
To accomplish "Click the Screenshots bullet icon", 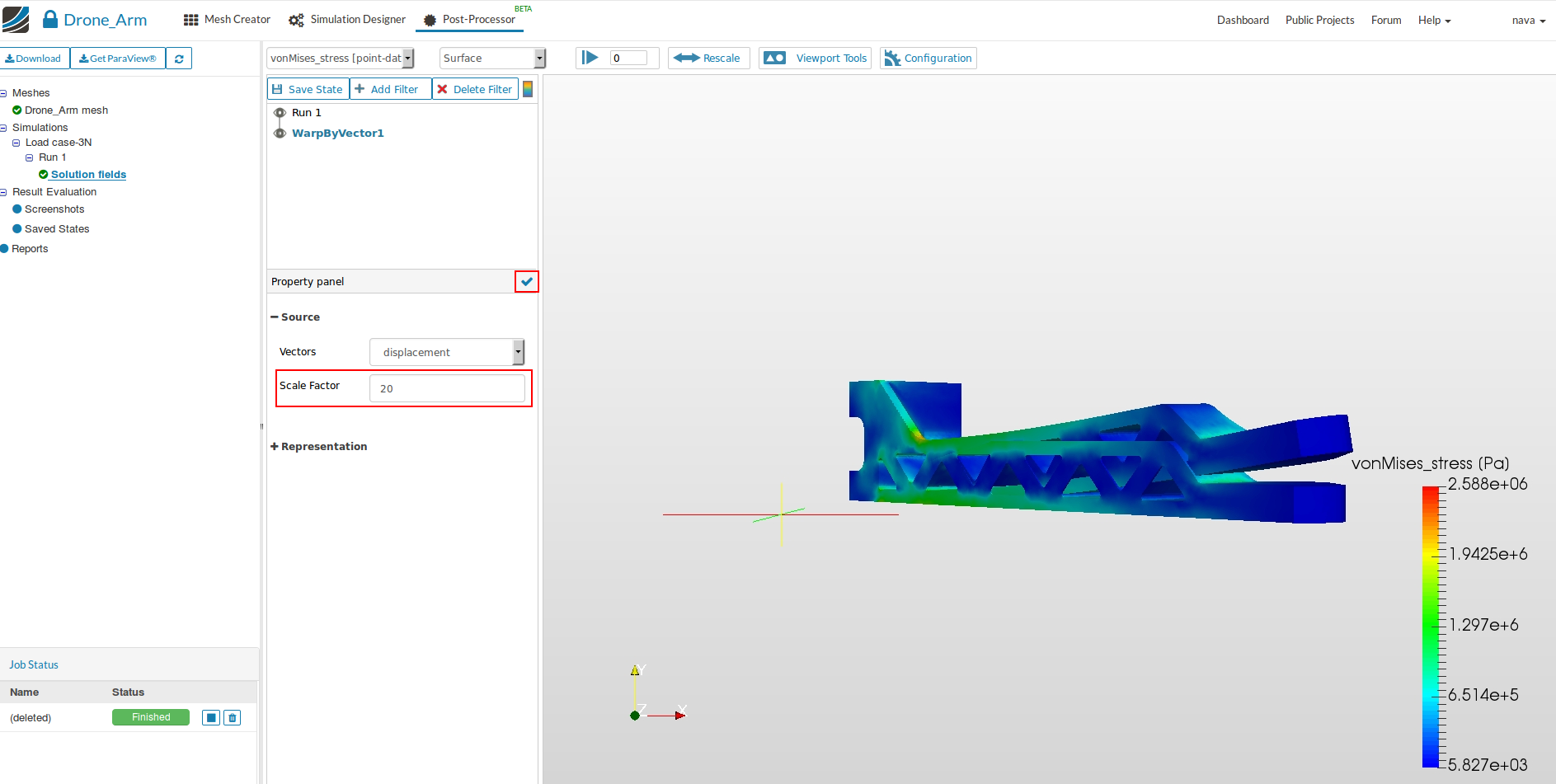I will [16, 209].
